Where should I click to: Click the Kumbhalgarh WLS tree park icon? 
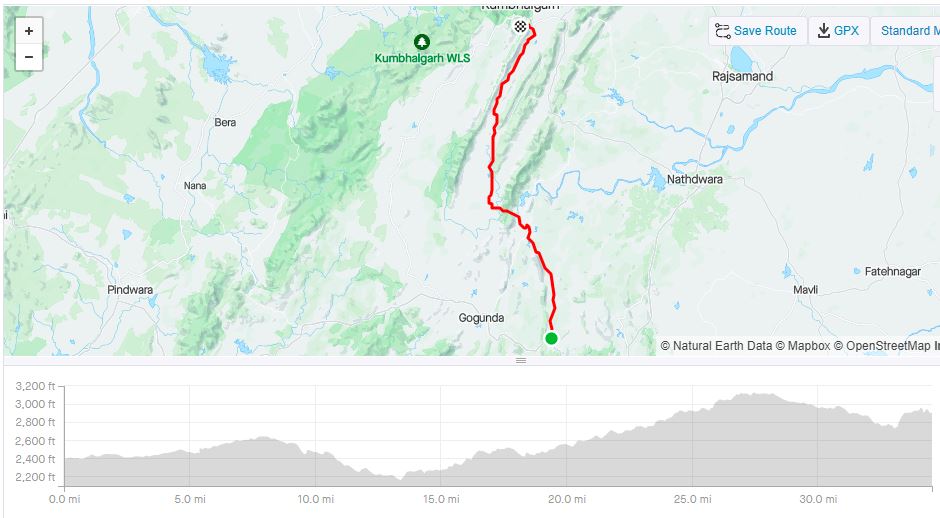422,42
